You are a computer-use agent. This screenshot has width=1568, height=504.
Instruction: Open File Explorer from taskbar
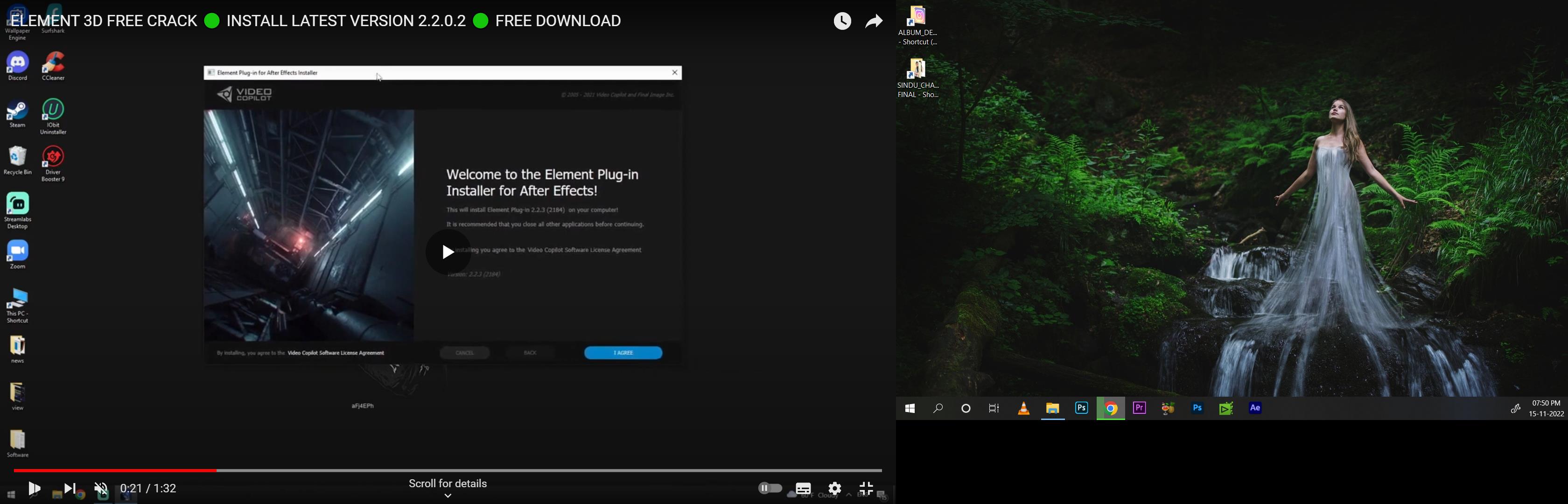1052,408
